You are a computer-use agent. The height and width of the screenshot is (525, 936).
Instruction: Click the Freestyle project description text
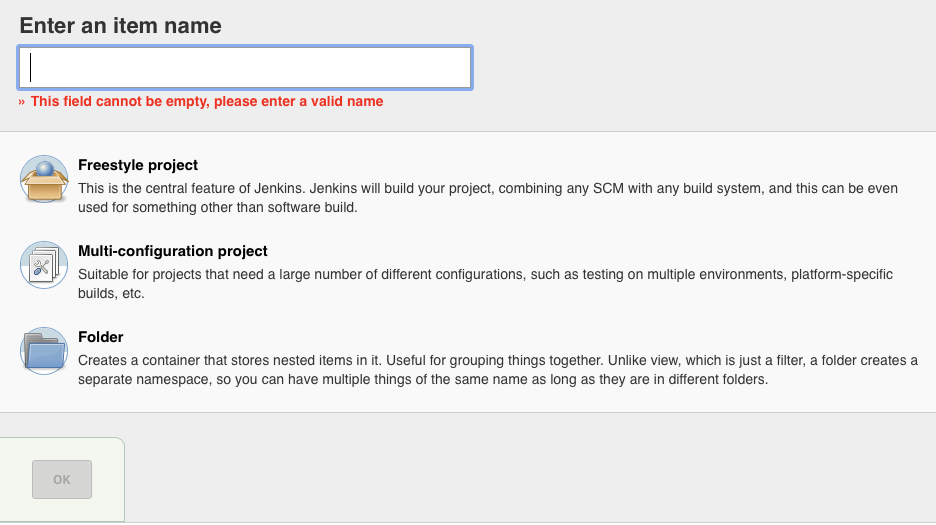488,198
